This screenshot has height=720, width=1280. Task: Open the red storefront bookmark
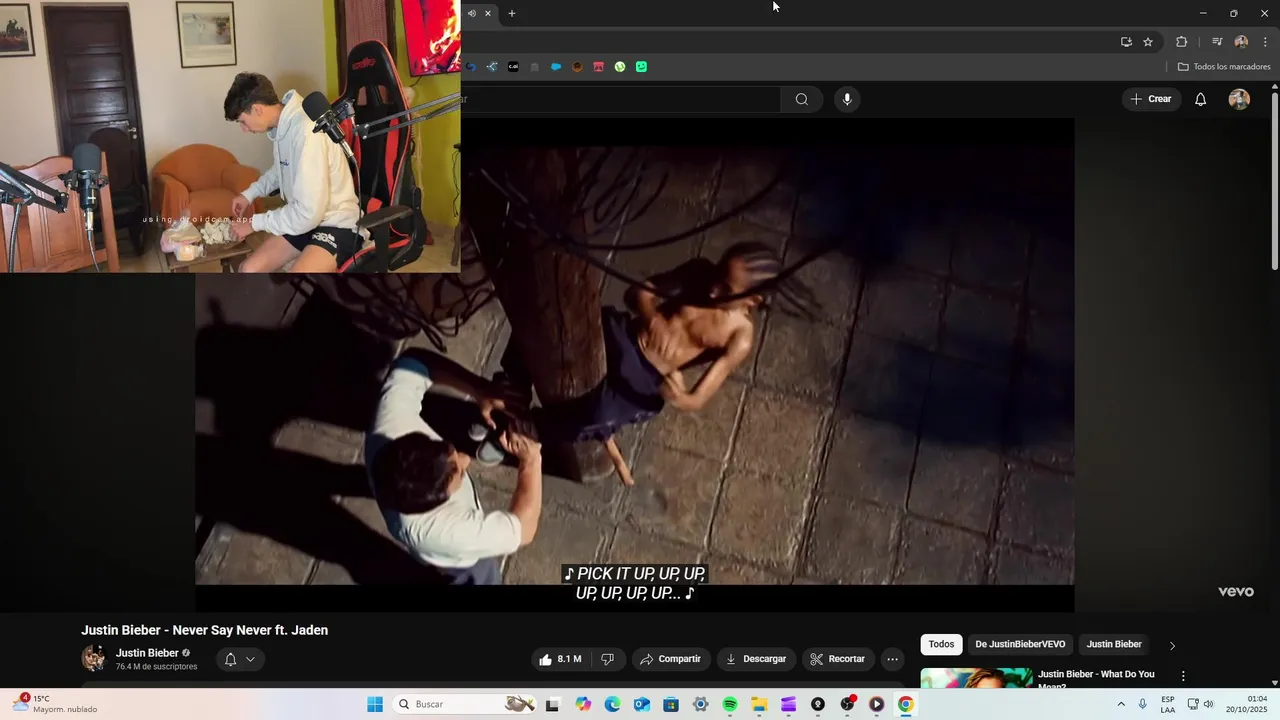tap(598, 67)
